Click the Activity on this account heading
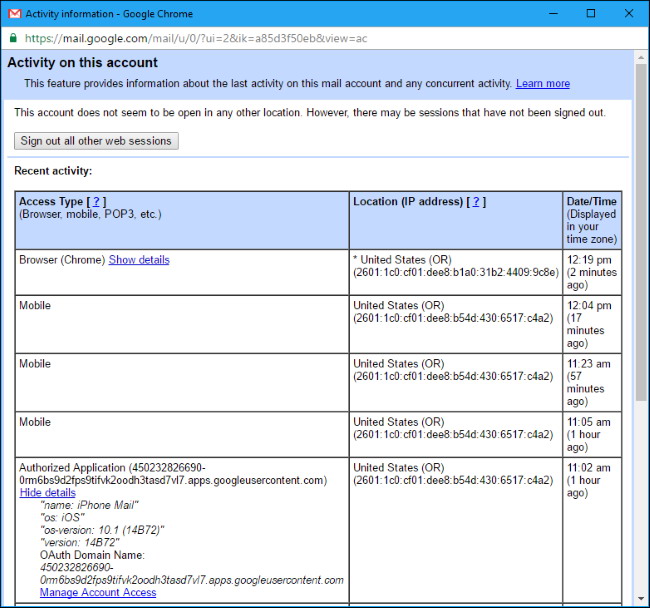The height and width of the screenshot is (608, 650). pos(83,63)
